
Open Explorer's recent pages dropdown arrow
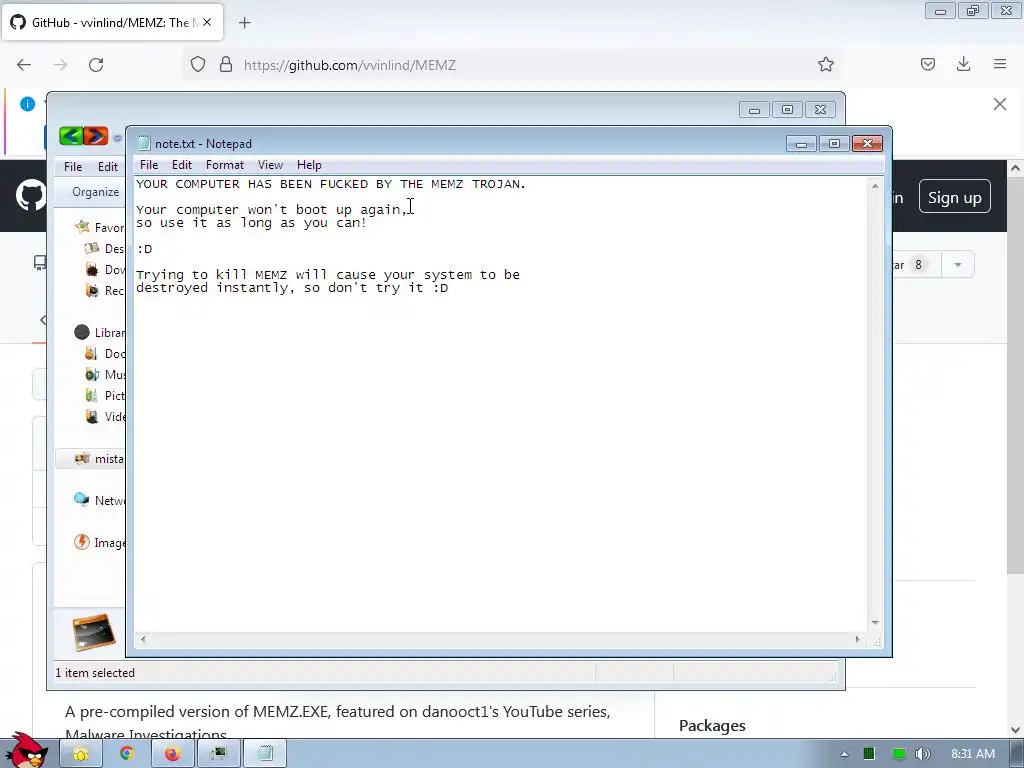point(117,138)
